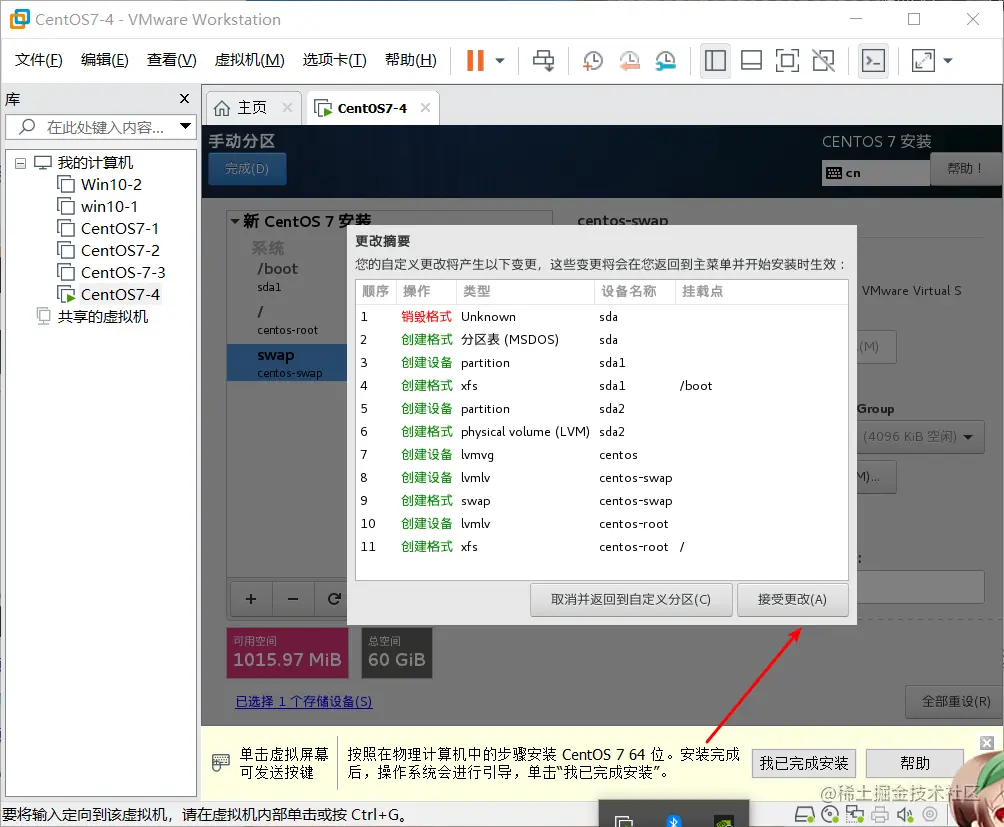1004x827 pixels.
Task: Select row 6 physical volume (LVM) sda2
Action: [x=602, y=432]
